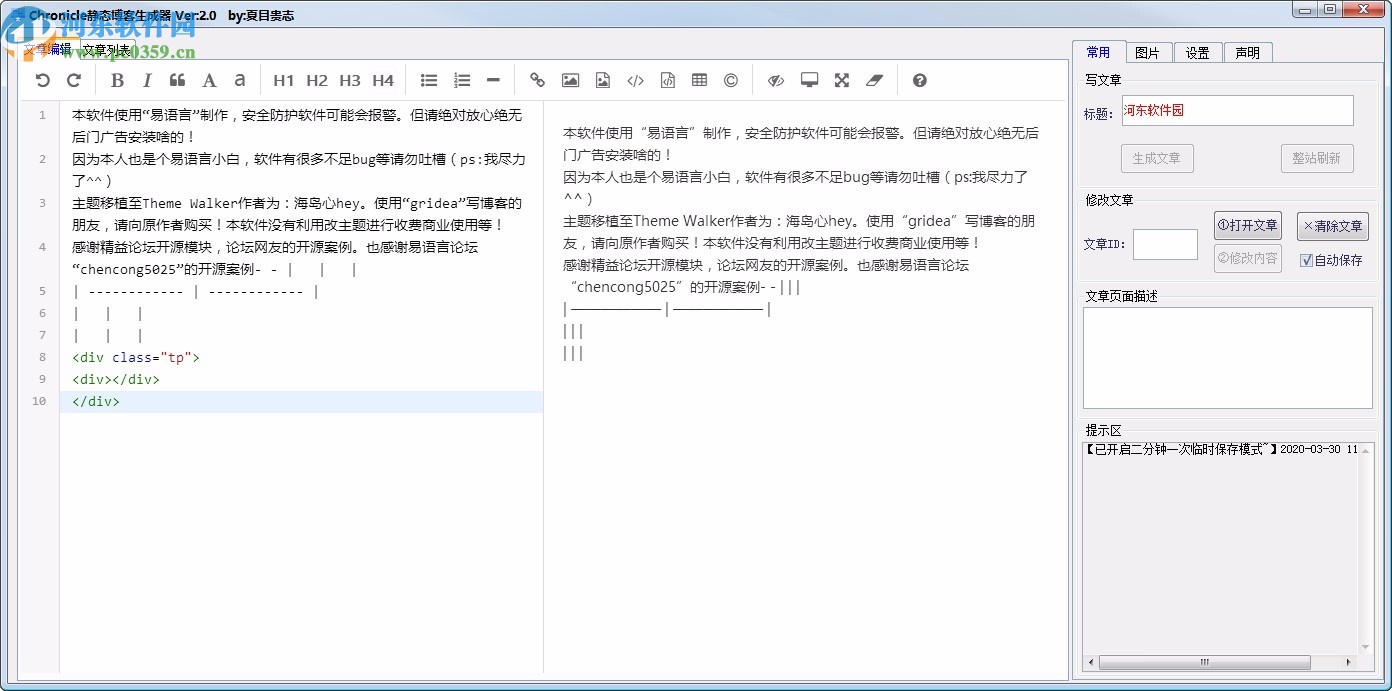Screen dimensions: 1392x691
Task: Switch to the 文章列表 tab
Action: click(107, 49)
